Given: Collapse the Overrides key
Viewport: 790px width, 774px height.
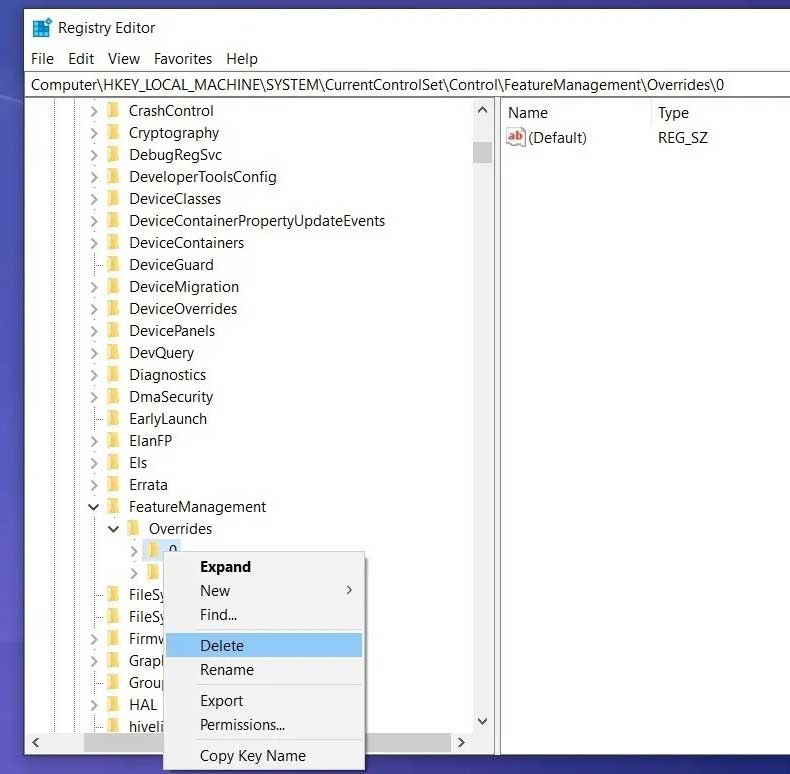Looking at the screenshot, I should point(113,529).
